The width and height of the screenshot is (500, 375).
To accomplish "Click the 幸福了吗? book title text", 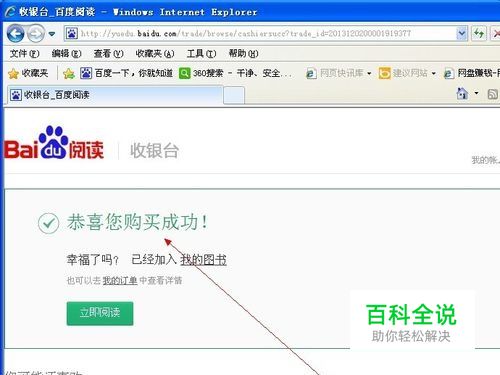I will pos(93,260).
